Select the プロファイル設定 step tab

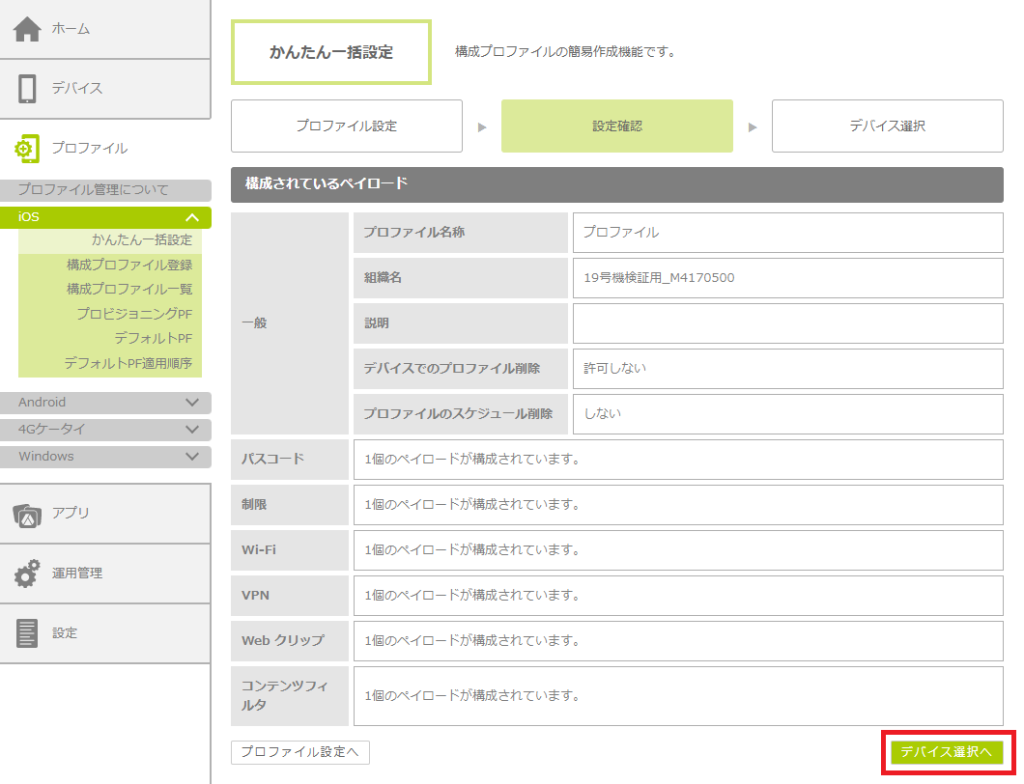coord(346,126)
